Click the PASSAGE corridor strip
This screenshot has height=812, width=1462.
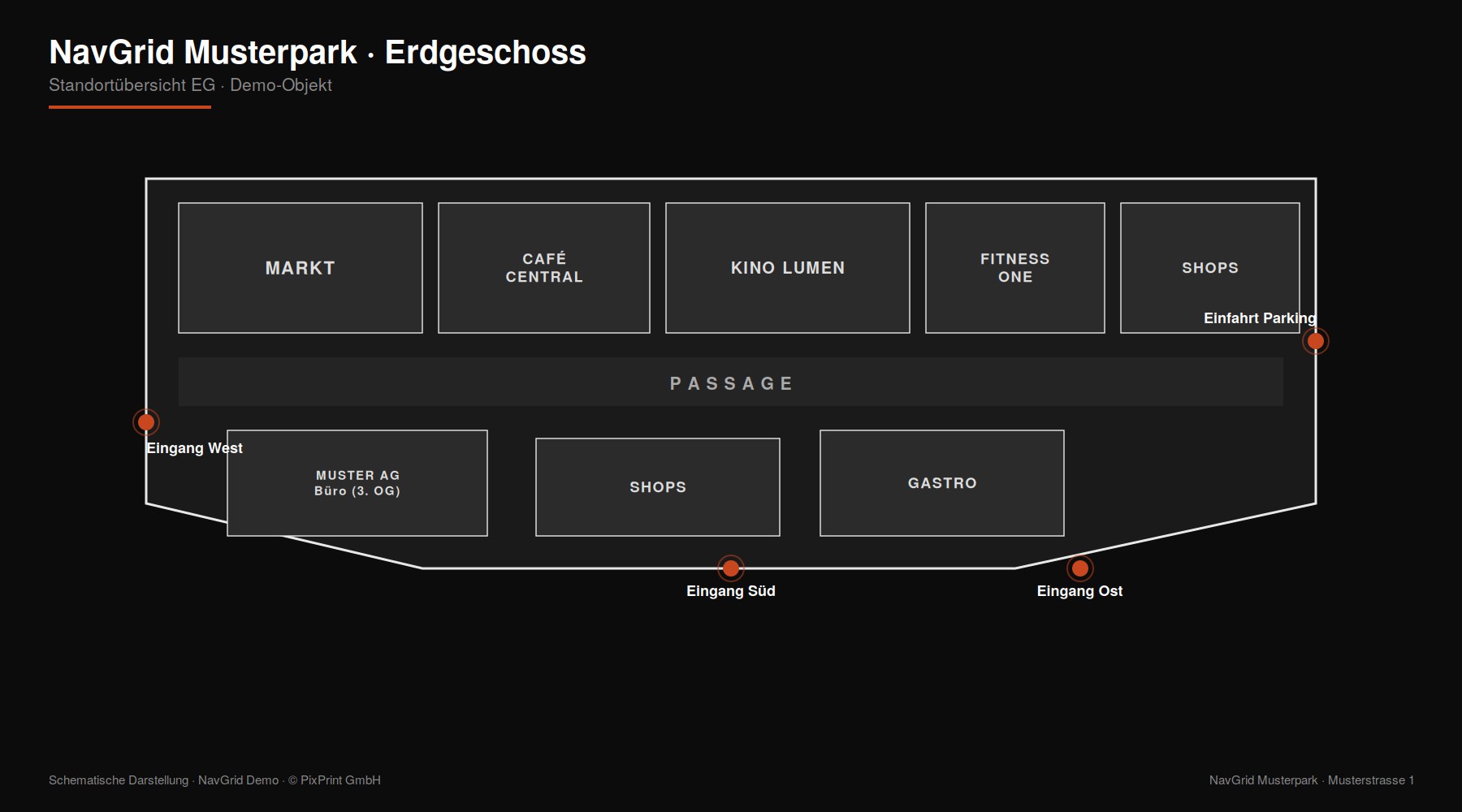(x=731, y=382)
